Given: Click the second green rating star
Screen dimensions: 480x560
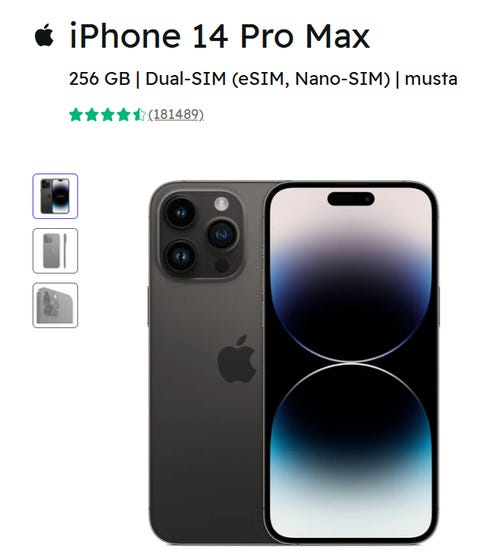Looking at the screenshot, I should 91,115.
